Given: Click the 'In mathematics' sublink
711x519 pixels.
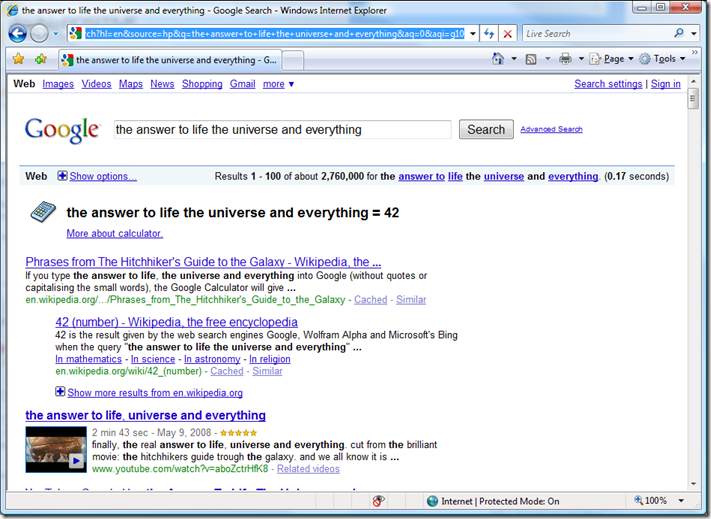Looking at the screenshot, I should point(88,359).
